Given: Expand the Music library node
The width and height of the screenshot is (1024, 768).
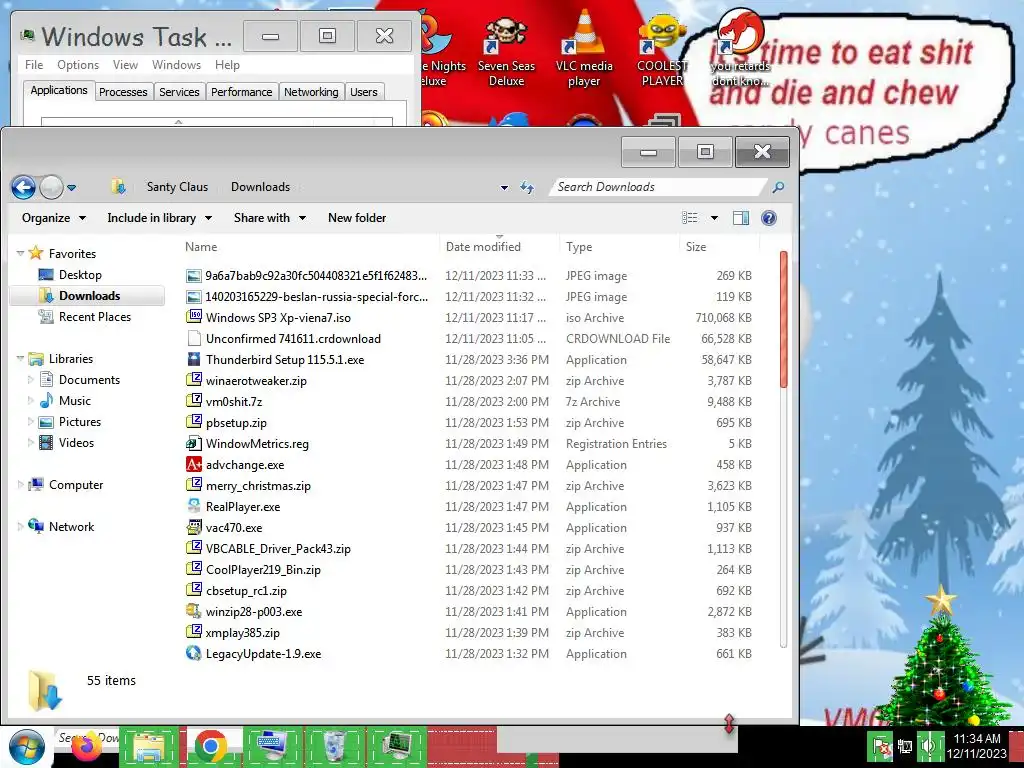Looking at the screenshot, I should (30, 400).
